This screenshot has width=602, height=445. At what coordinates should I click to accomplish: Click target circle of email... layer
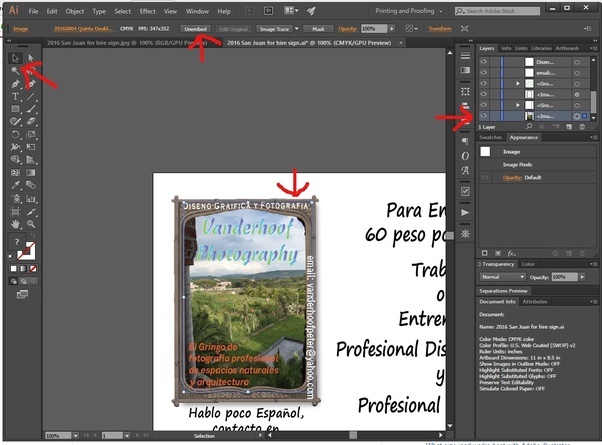click(x=577, y=73)
